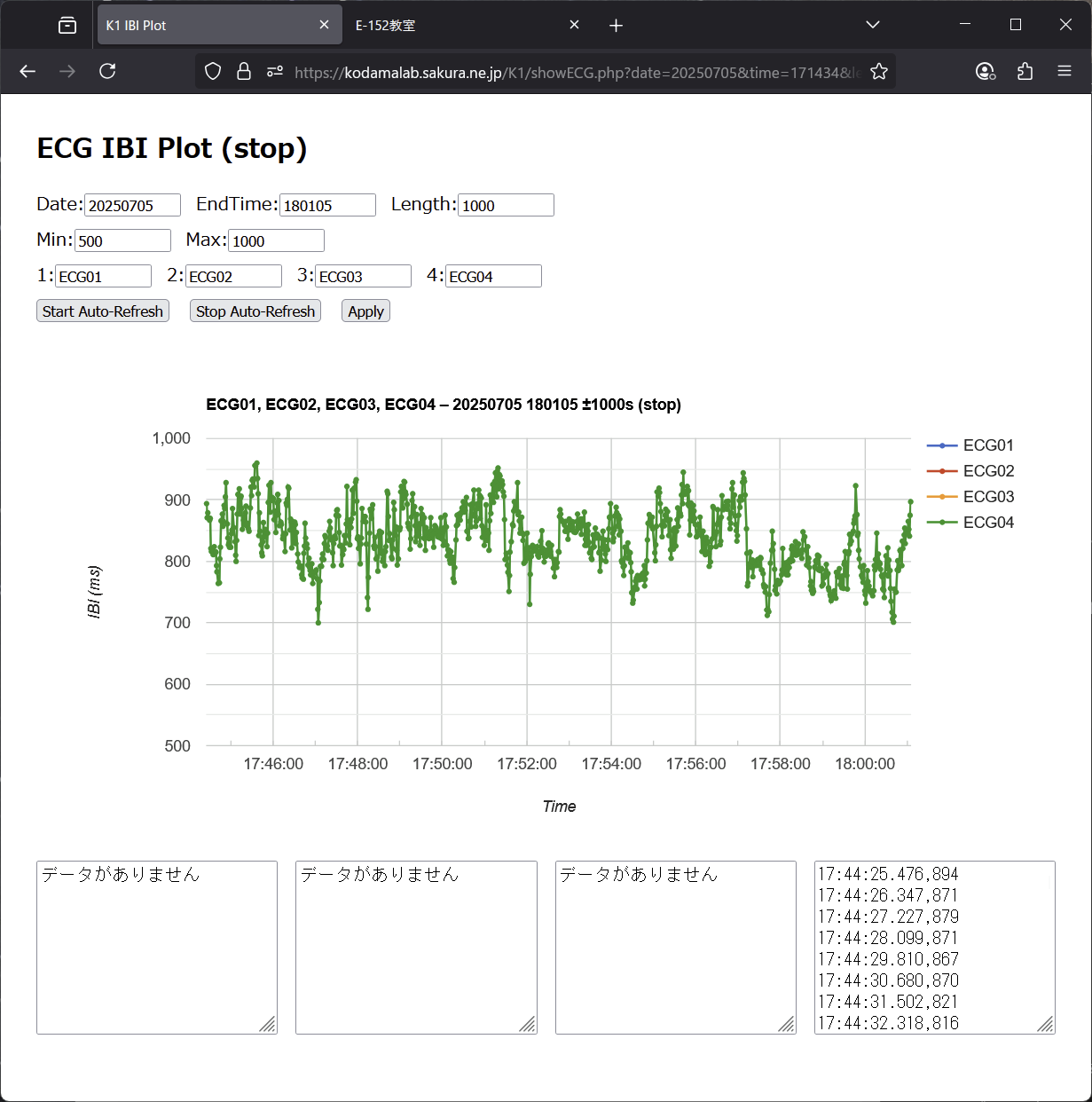The image size is (1092, 1102).
Task: Bookmark this page with the star icon
Action: [878, 71]
